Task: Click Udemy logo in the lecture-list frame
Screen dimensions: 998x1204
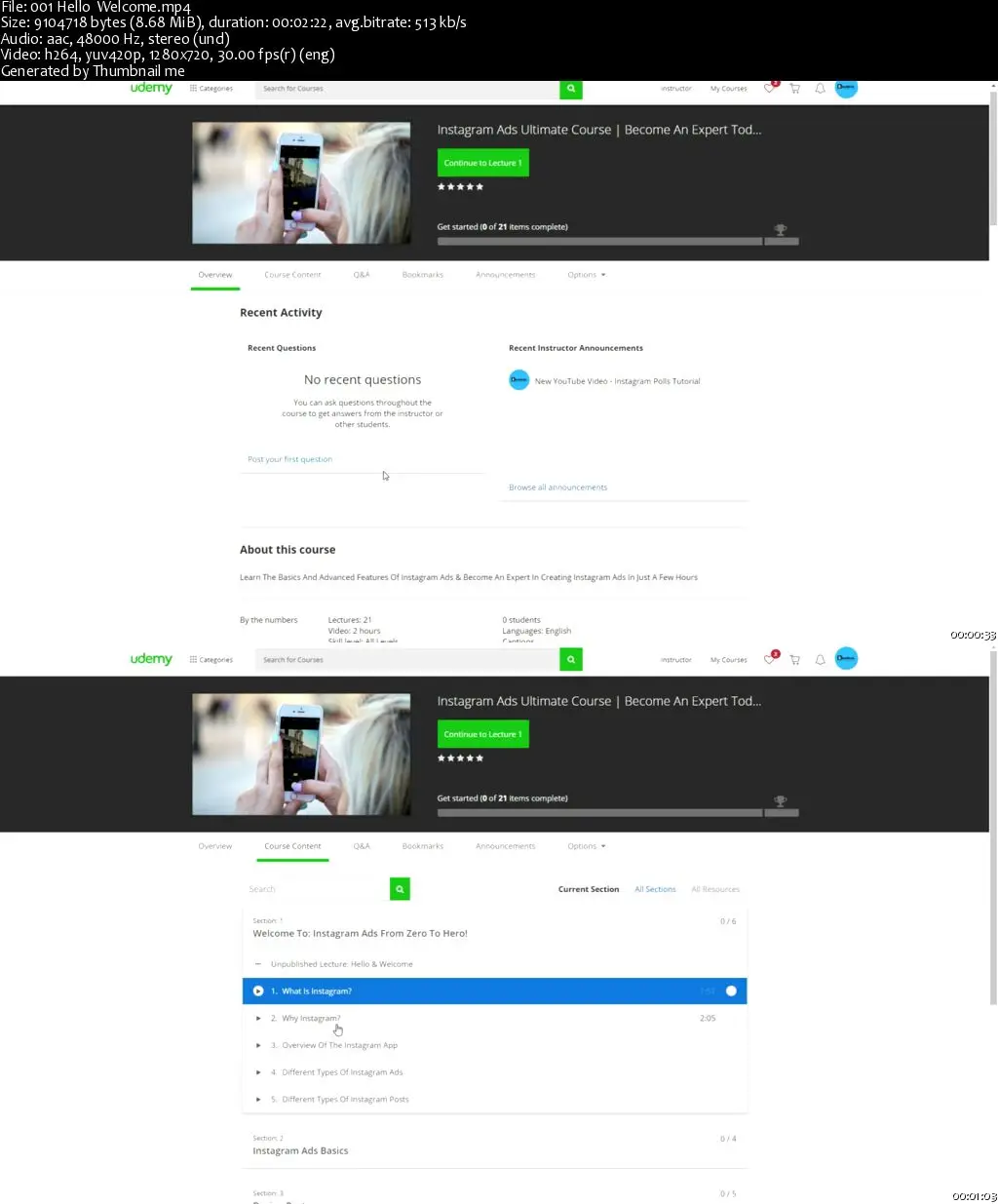Action: coord(151,659)
